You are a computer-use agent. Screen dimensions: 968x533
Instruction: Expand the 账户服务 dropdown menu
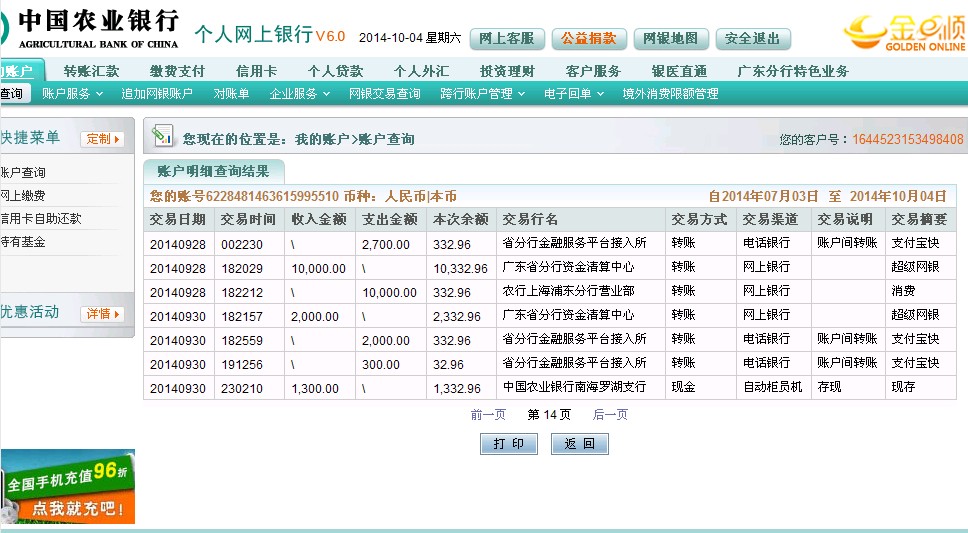point(72,94)
